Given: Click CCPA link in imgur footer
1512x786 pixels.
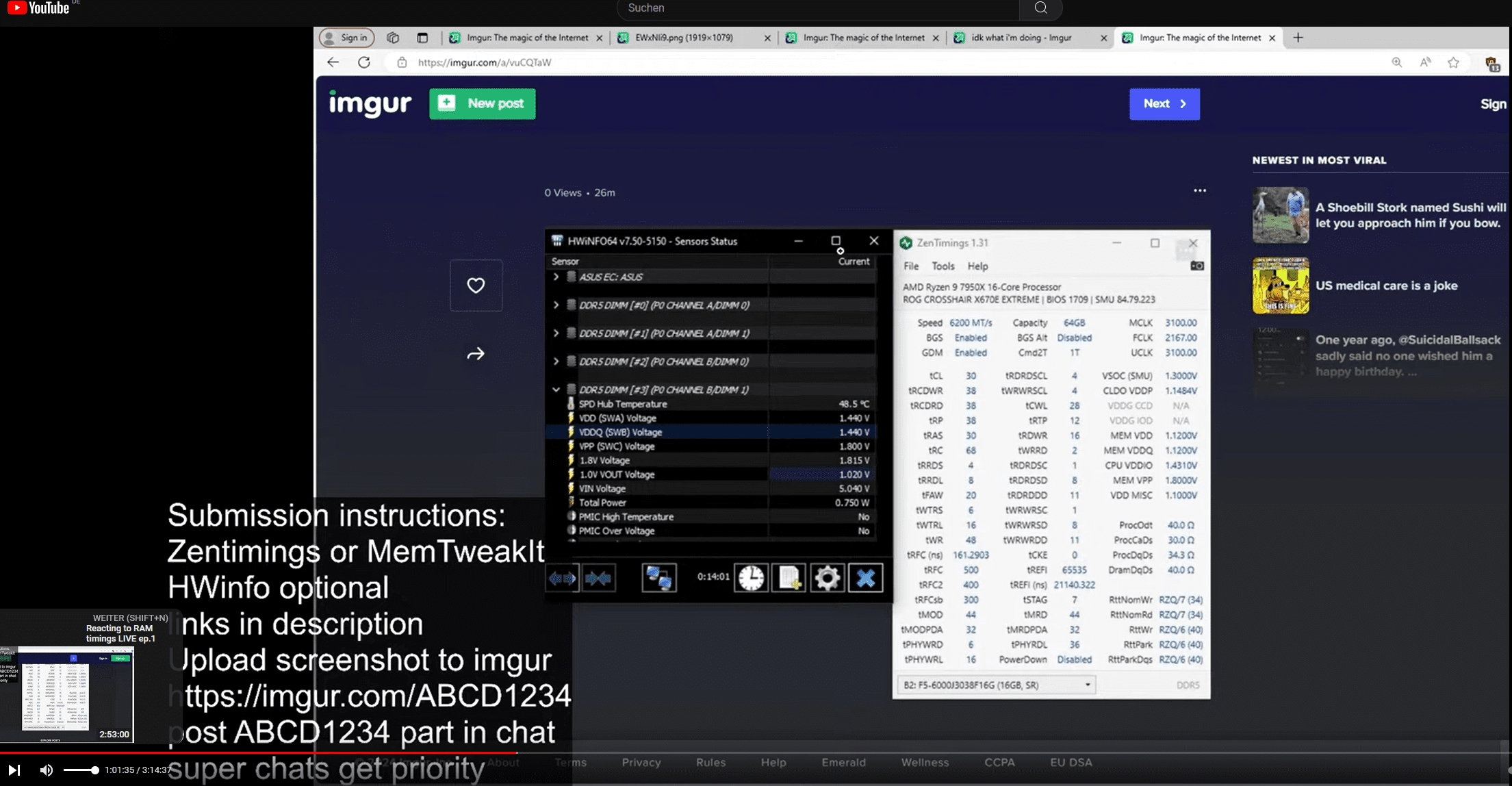Looking at the screenshot, I should [x=999, y=762].
